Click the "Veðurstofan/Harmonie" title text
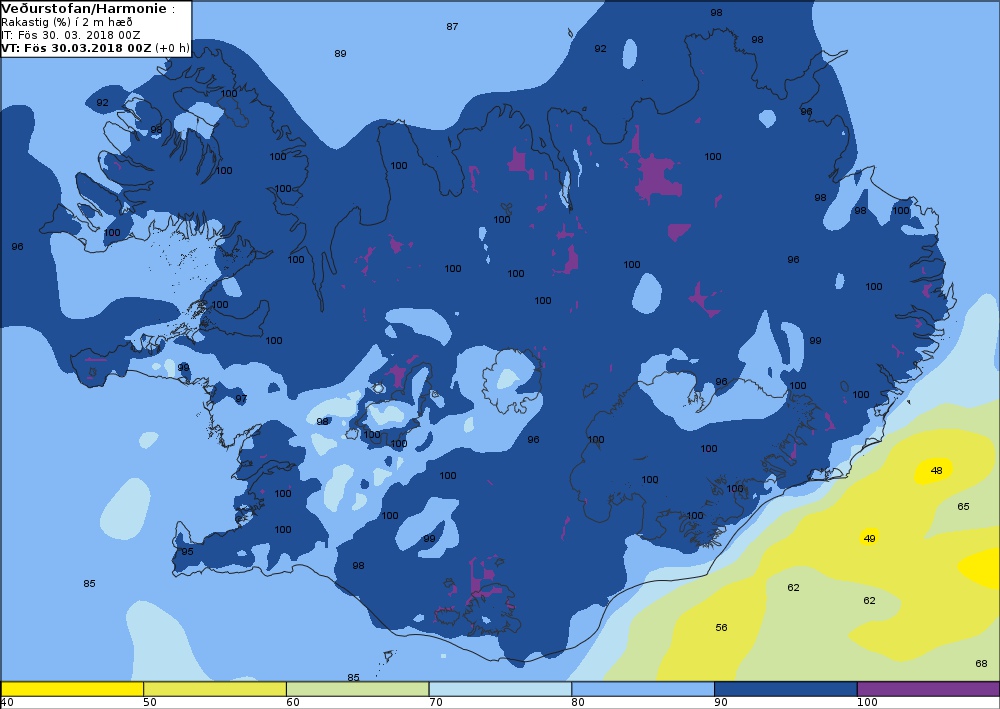The height and width of the screenshot is (709, 1000). click(x=85, y=9)
